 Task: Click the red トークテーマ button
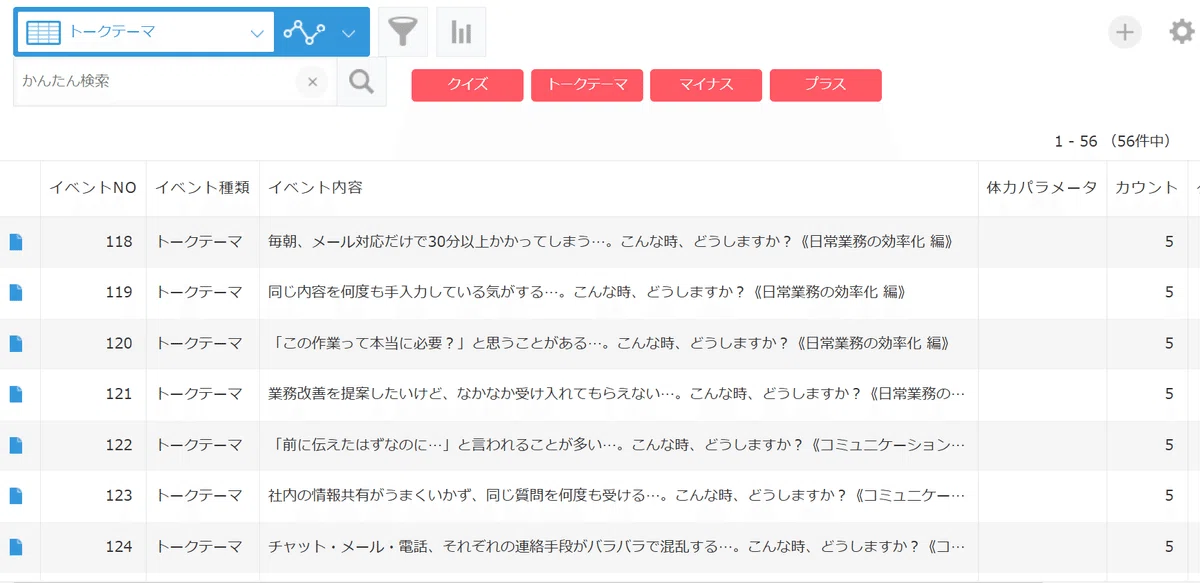click(x=586, y=85)
